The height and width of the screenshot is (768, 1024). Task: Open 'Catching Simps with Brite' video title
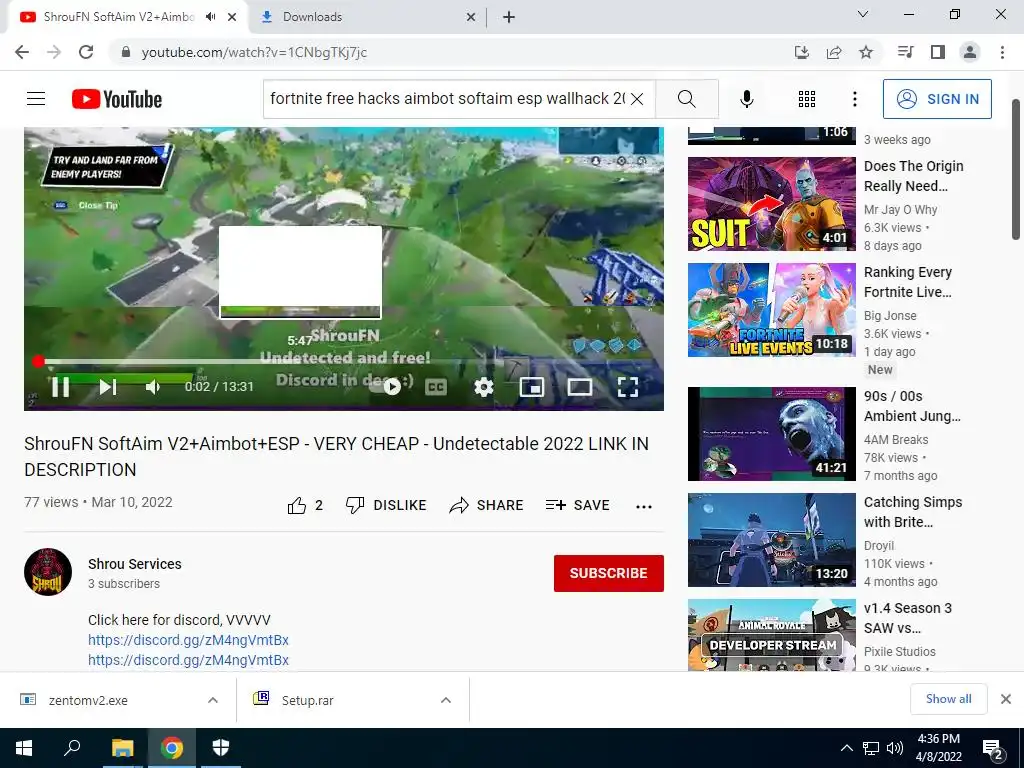pyautogui.click(x=912, y=512)
